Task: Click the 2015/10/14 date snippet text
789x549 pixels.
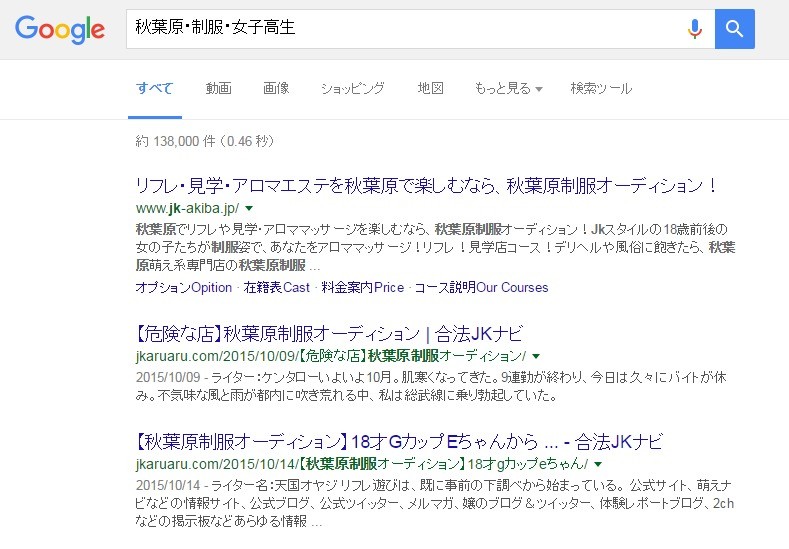Action: [168, 485]
